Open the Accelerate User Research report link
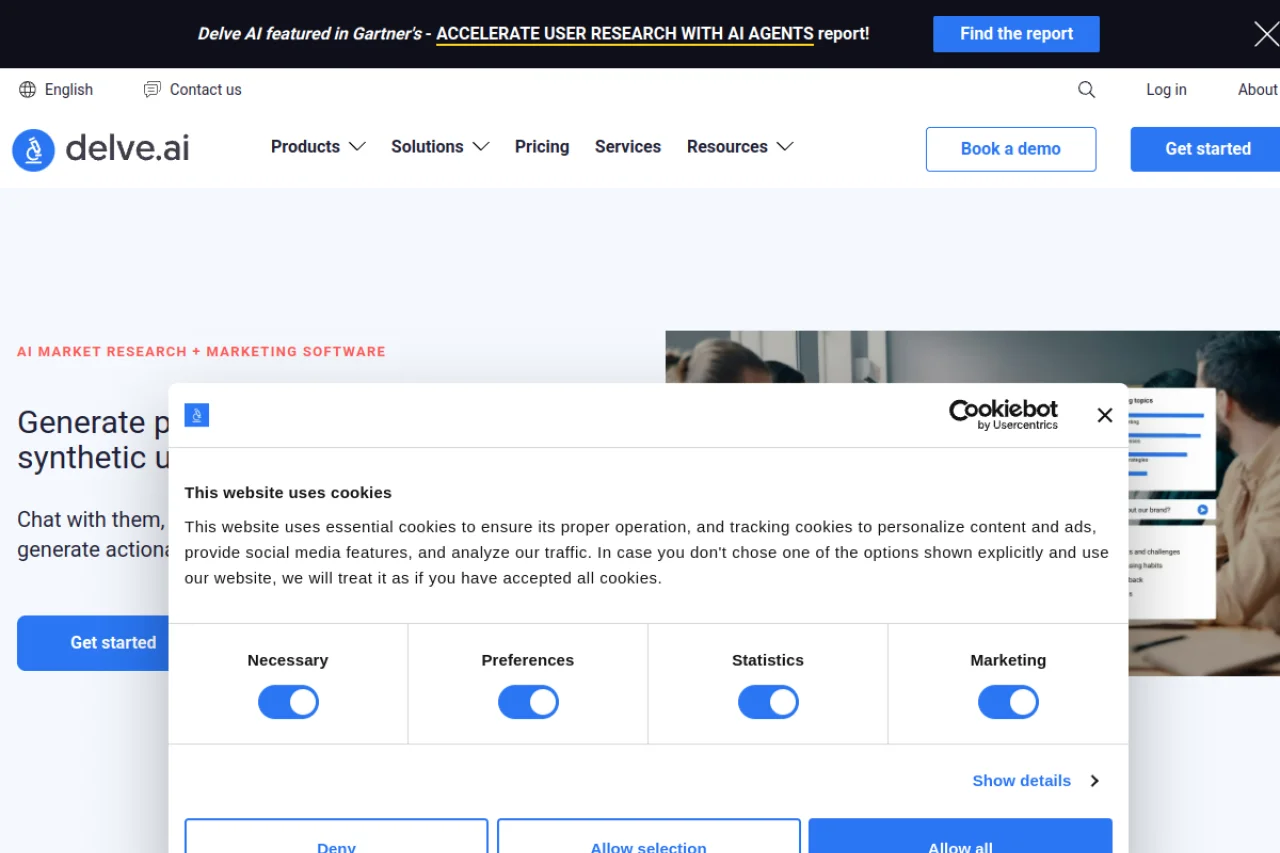Image resolution: width=1280 pixels, height=853 pixels. pyautogui.click(x=625, y=34)
